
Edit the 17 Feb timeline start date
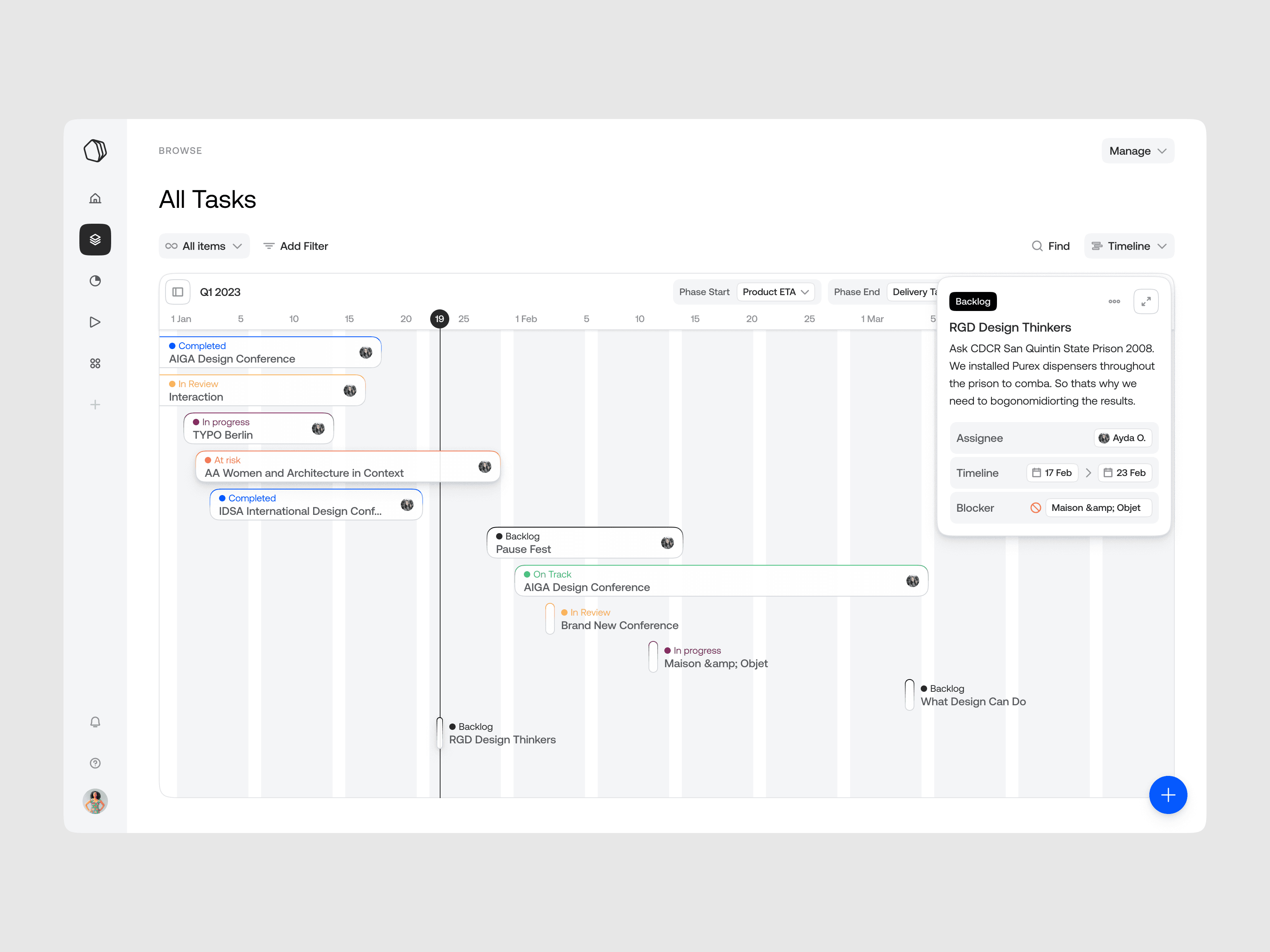click(x=1053, y=473)
